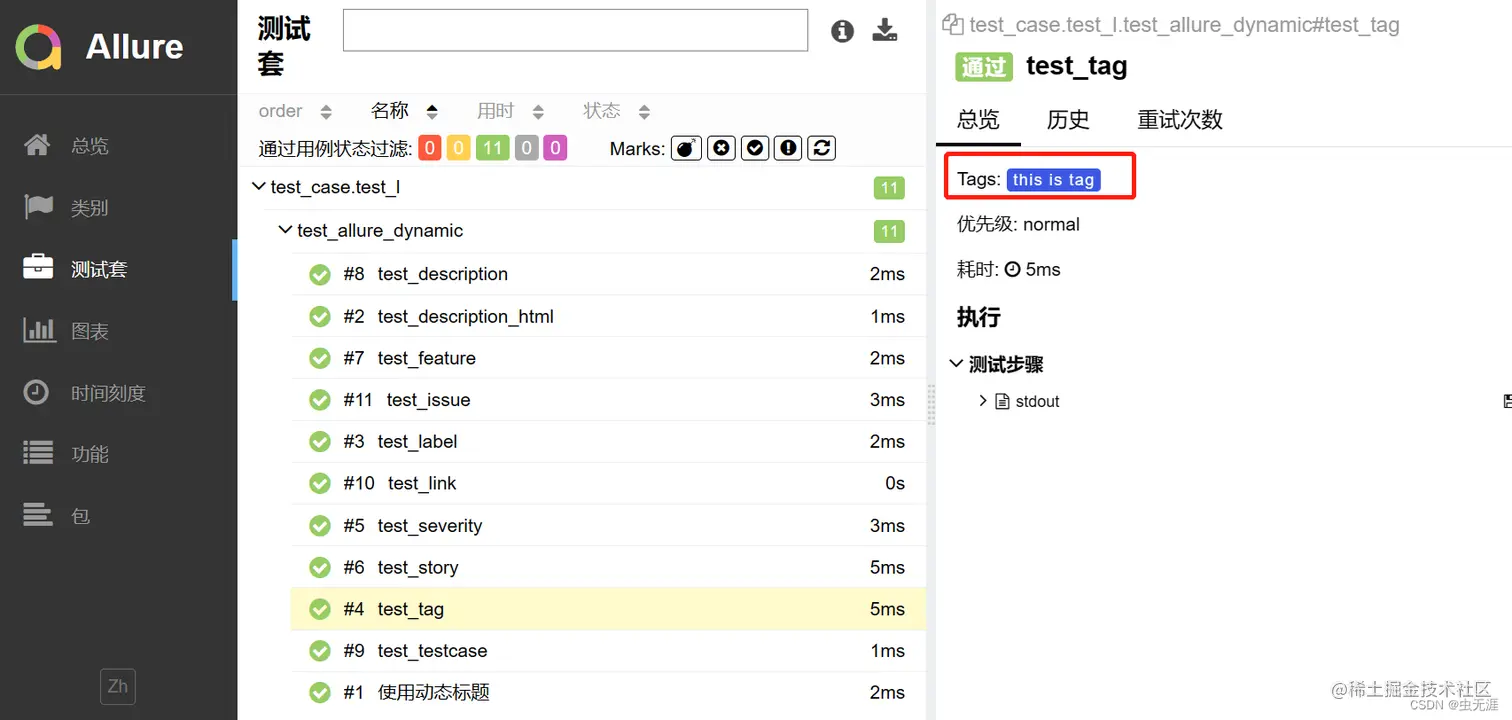Toggle the gray skipped status filter
Image resolution: width=1512 pixels, height=720 pixels.
[x=527, y=148]
